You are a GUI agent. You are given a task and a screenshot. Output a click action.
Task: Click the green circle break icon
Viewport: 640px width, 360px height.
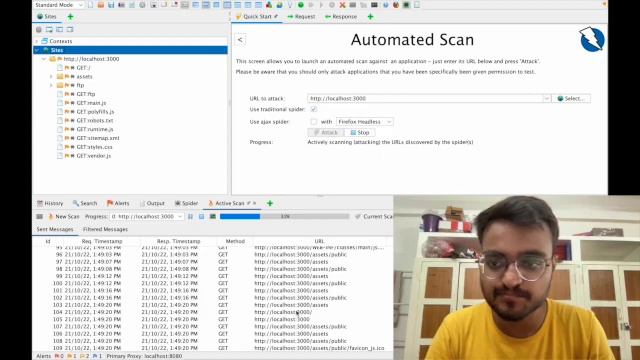(x=301, y=5)
